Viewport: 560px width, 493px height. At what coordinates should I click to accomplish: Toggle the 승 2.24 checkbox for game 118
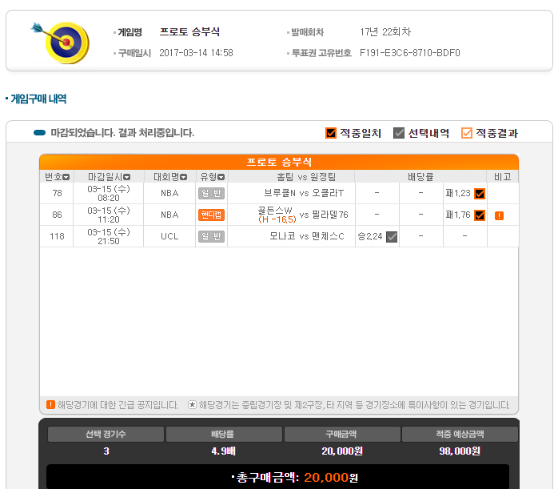(391, 236)
